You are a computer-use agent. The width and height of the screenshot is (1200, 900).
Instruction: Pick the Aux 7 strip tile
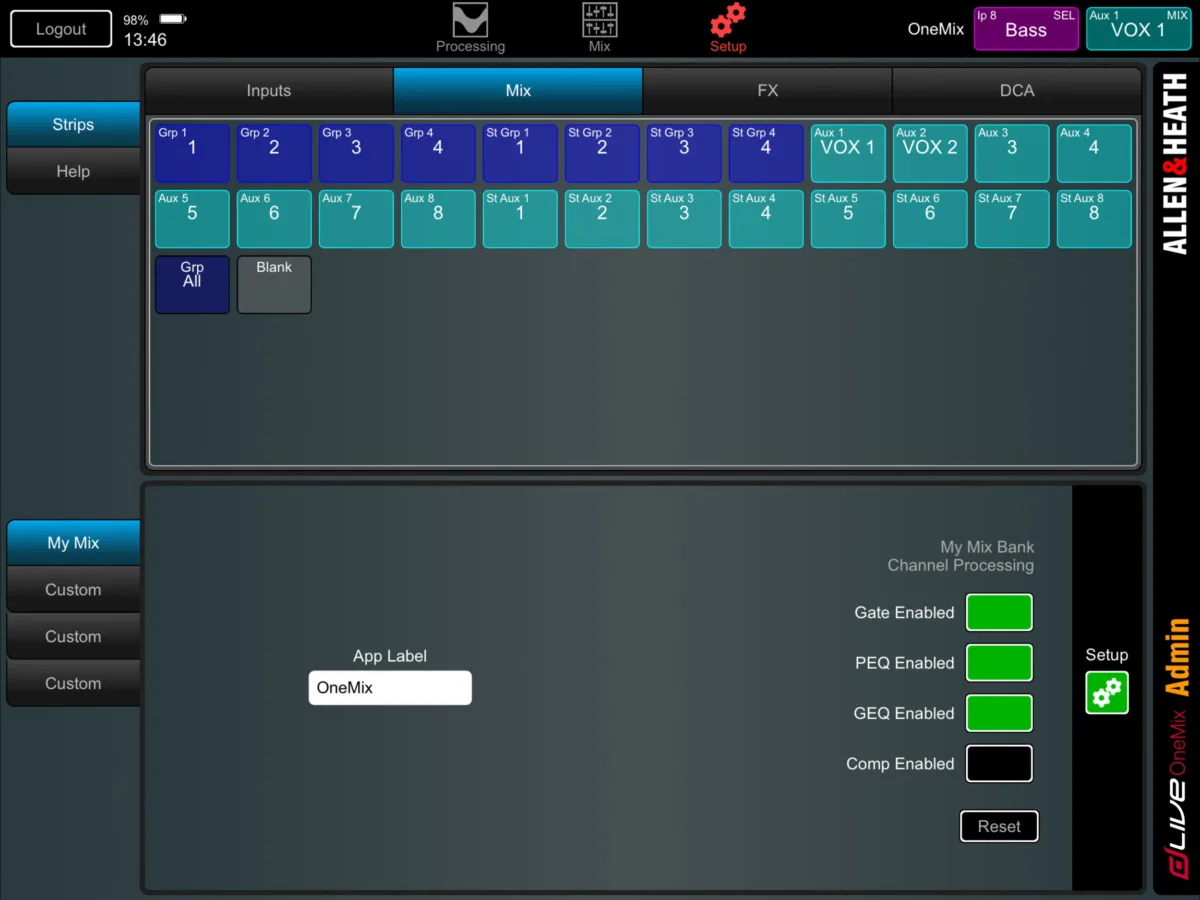click(x=356, y=219)
